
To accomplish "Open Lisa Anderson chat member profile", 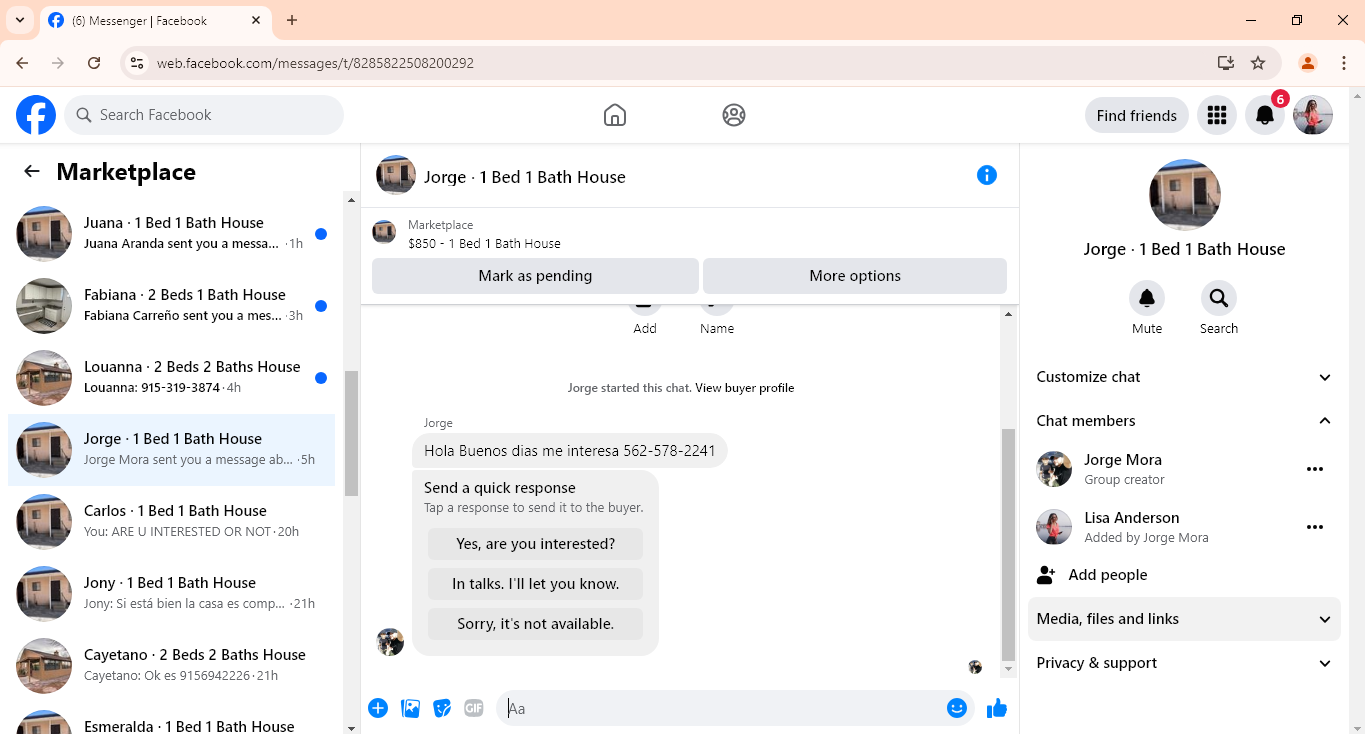I will (x=1132, y=527).
